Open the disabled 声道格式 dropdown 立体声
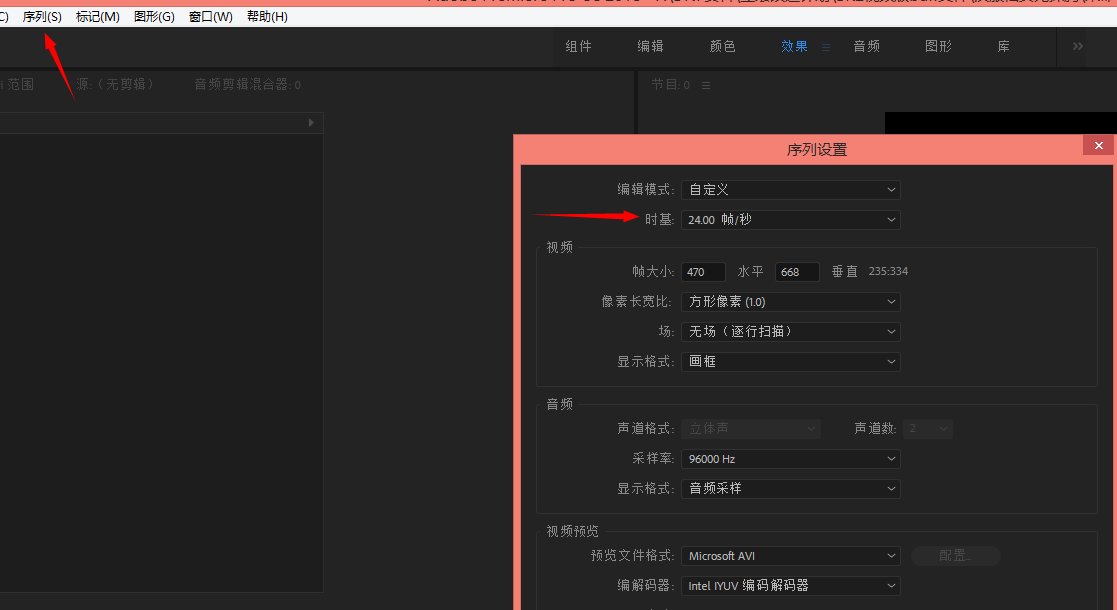This screenshot has width=1117, height=610. pyautogui.click(x=751, y=428)
